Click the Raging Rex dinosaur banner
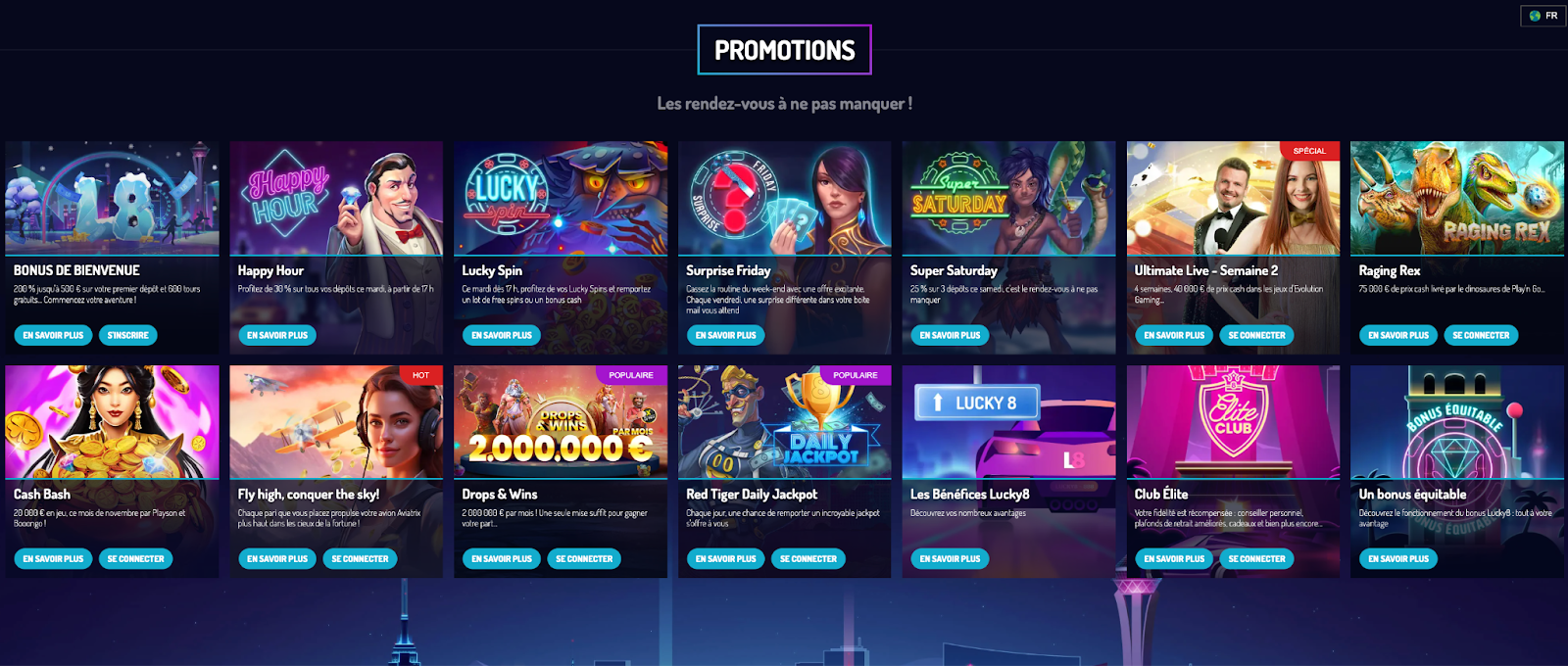Screen dimensions: 1568x666 click(x=1457, y=198)
